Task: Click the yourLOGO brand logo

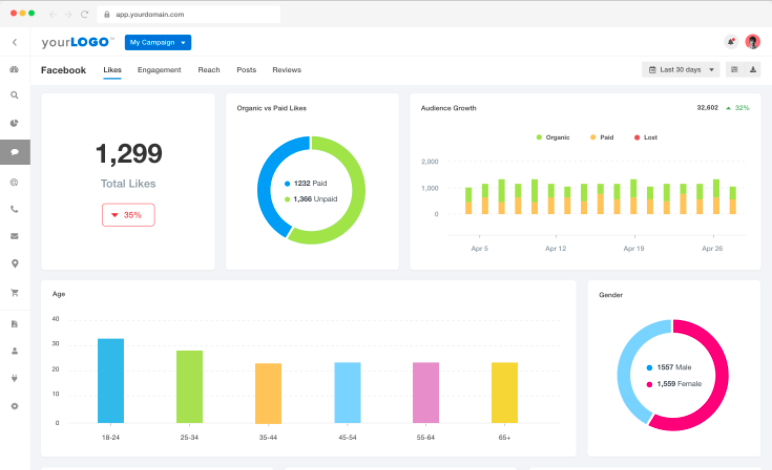Action: point(77,42)
